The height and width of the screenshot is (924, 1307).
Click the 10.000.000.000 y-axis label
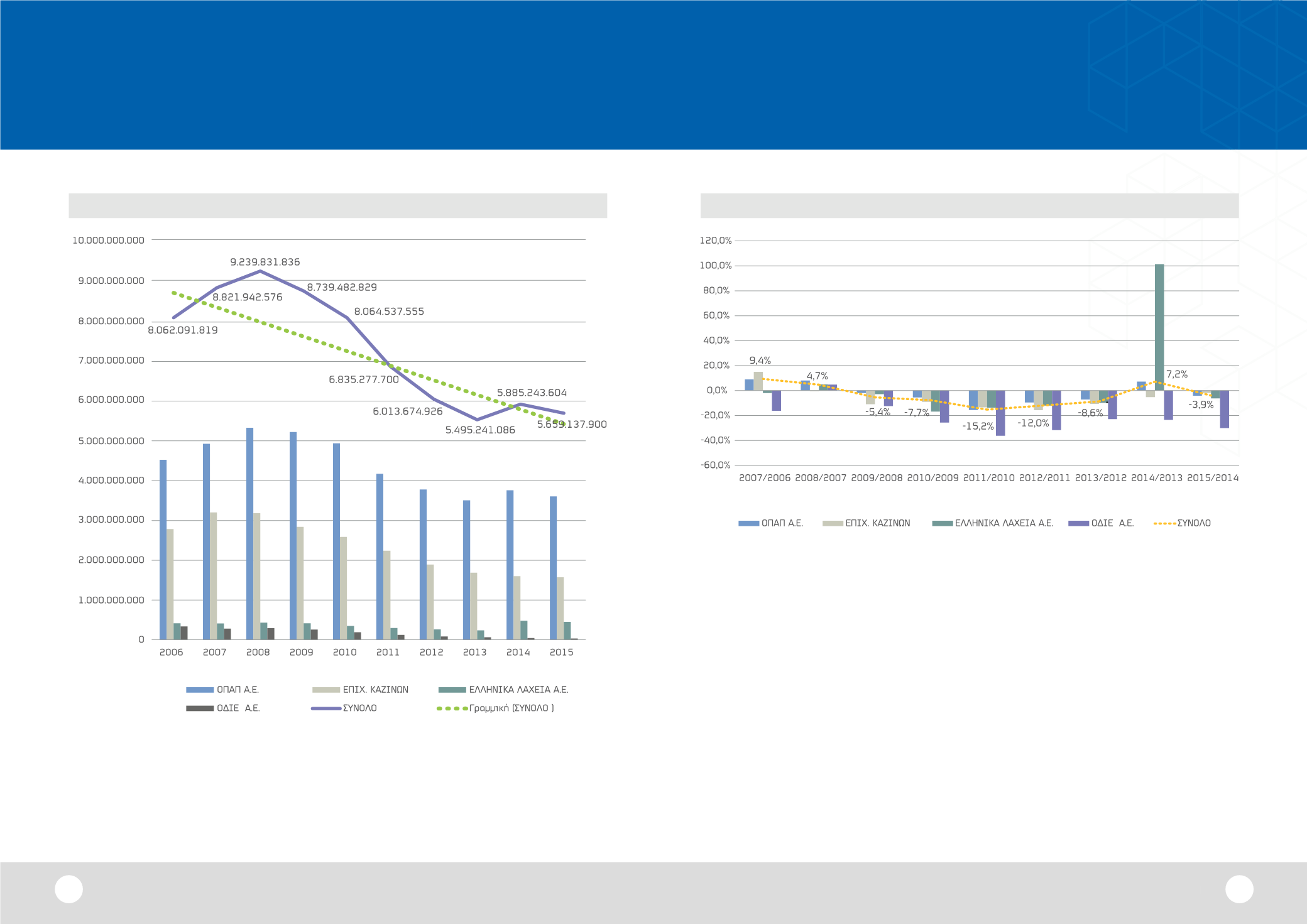coord(108,241)
